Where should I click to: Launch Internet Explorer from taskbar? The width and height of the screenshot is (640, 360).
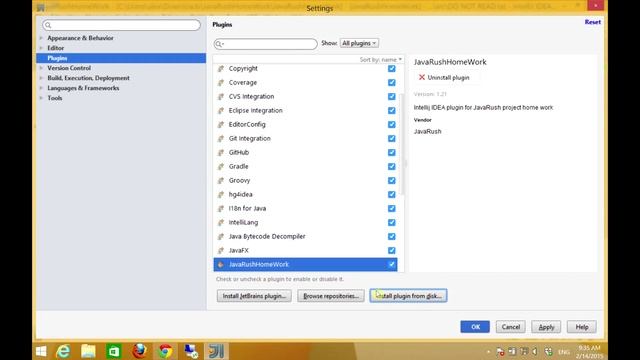pyautogui.click(x=63, y=351)
